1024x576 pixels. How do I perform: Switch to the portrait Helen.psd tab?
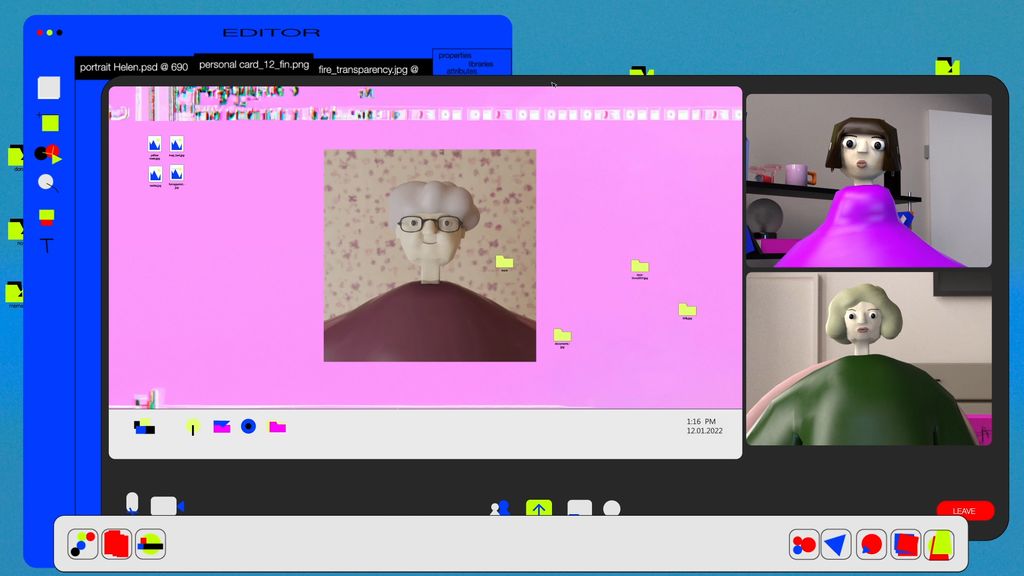tap(134, 67)
